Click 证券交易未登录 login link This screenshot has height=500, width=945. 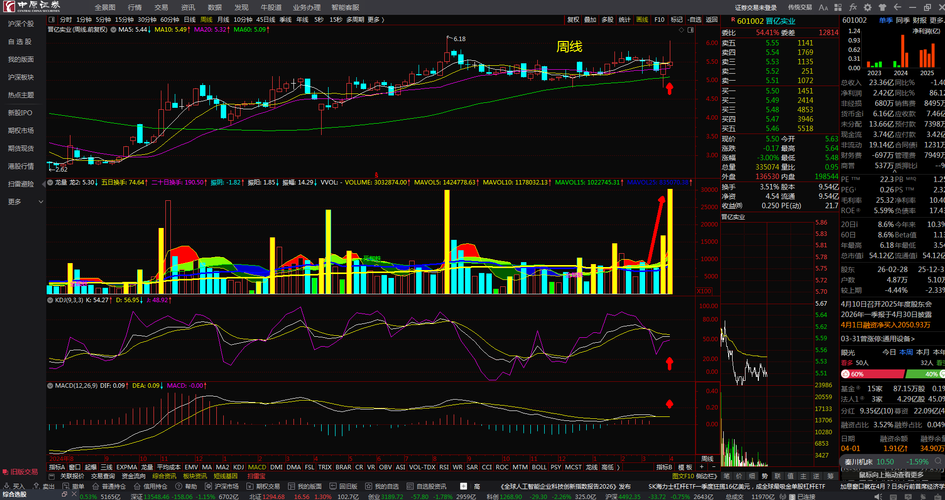point(756,7)
